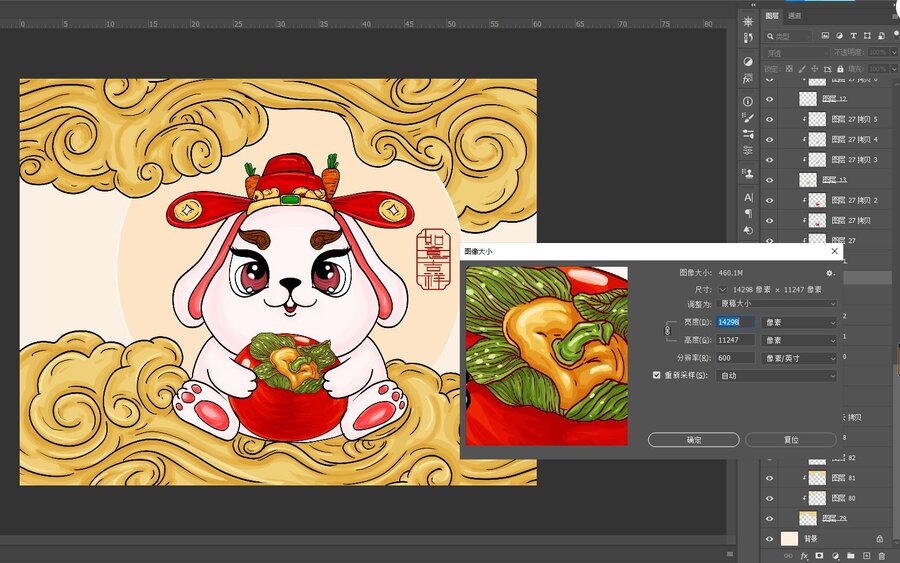Hide layer 图层 79
This screenshot has width=900, height=563.
point(769,519)
